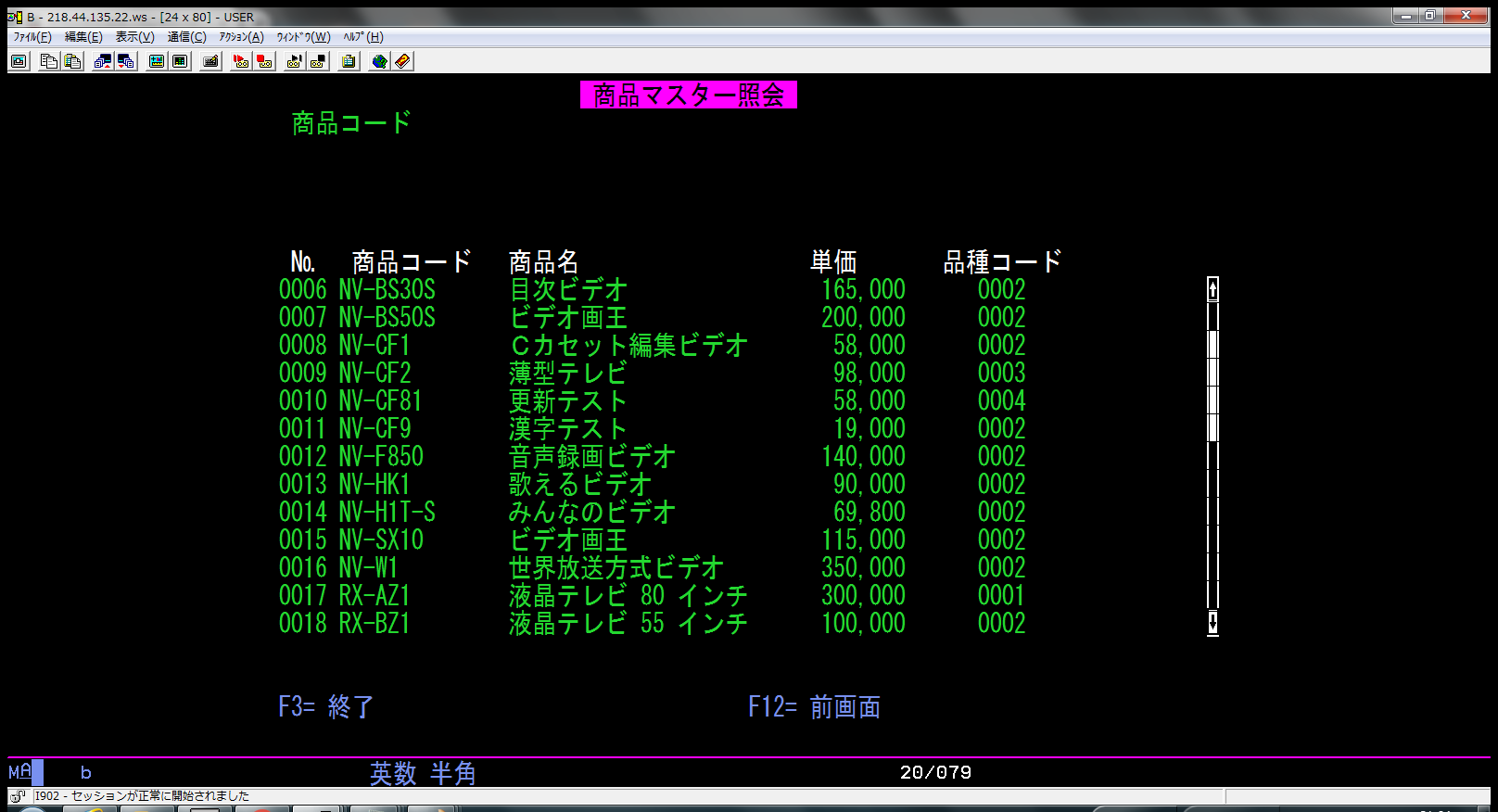Click the Print Screen toolbar icon

[19, 61]
